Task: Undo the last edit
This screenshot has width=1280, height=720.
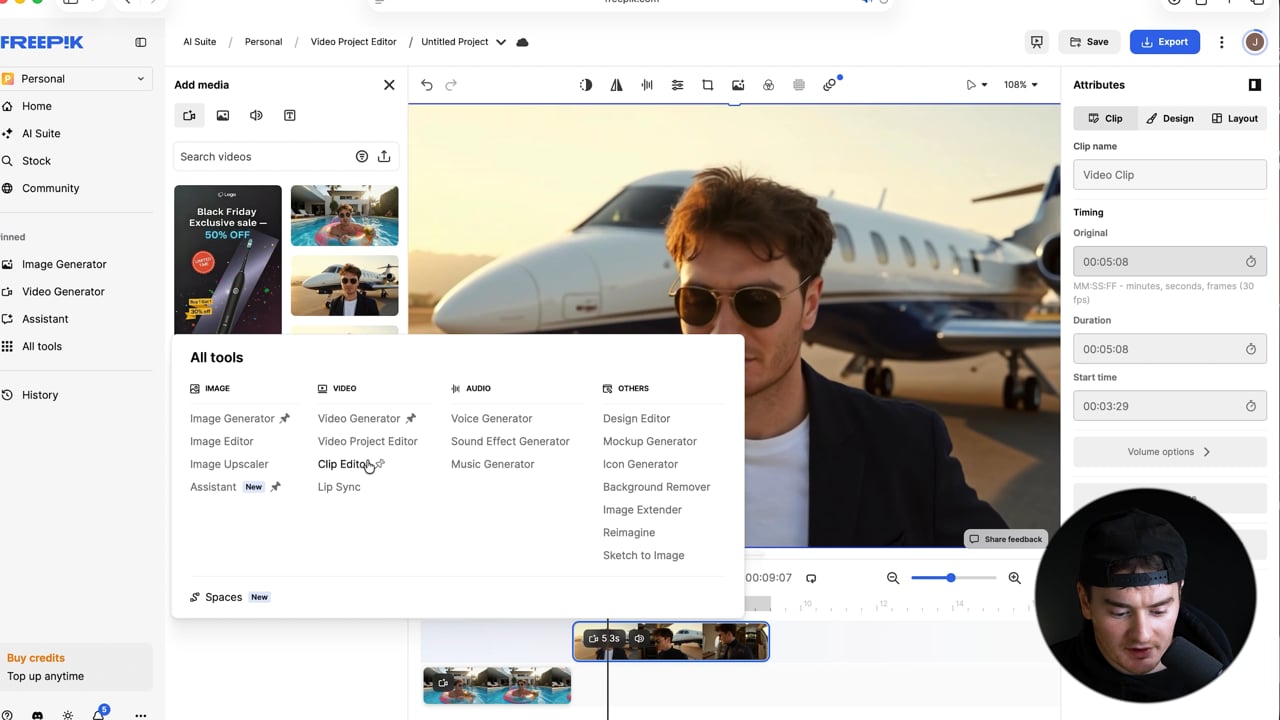Action: (x=427, y=85)
